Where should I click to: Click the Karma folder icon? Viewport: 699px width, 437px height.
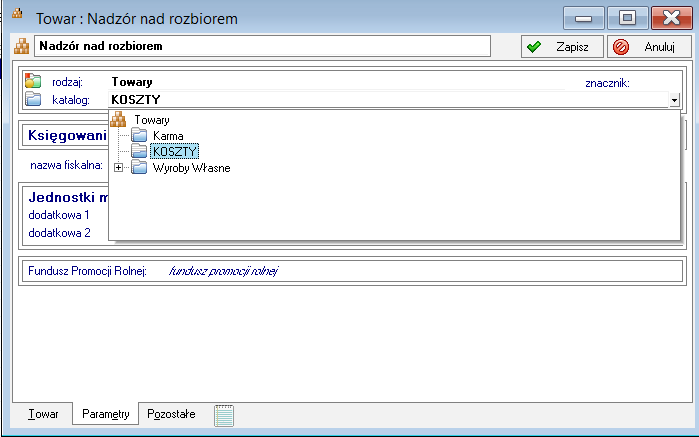tap(139, 135)
